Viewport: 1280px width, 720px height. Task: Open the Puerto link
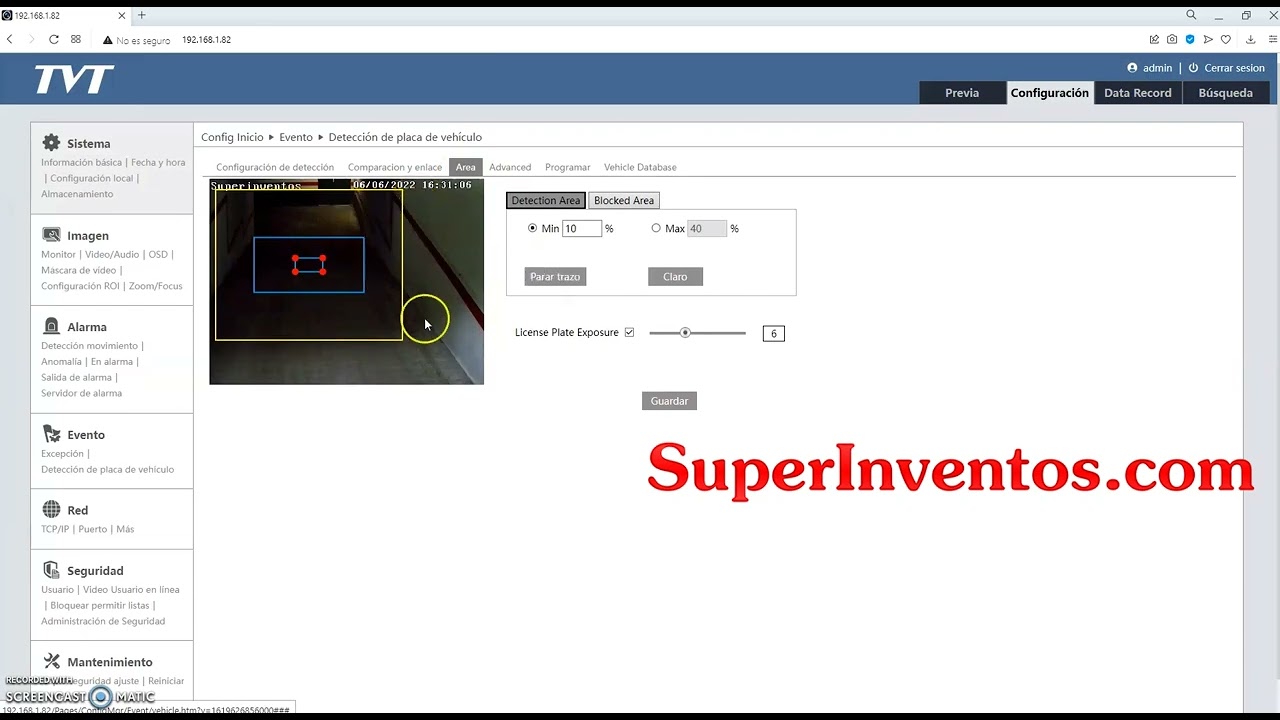(92, 529)
